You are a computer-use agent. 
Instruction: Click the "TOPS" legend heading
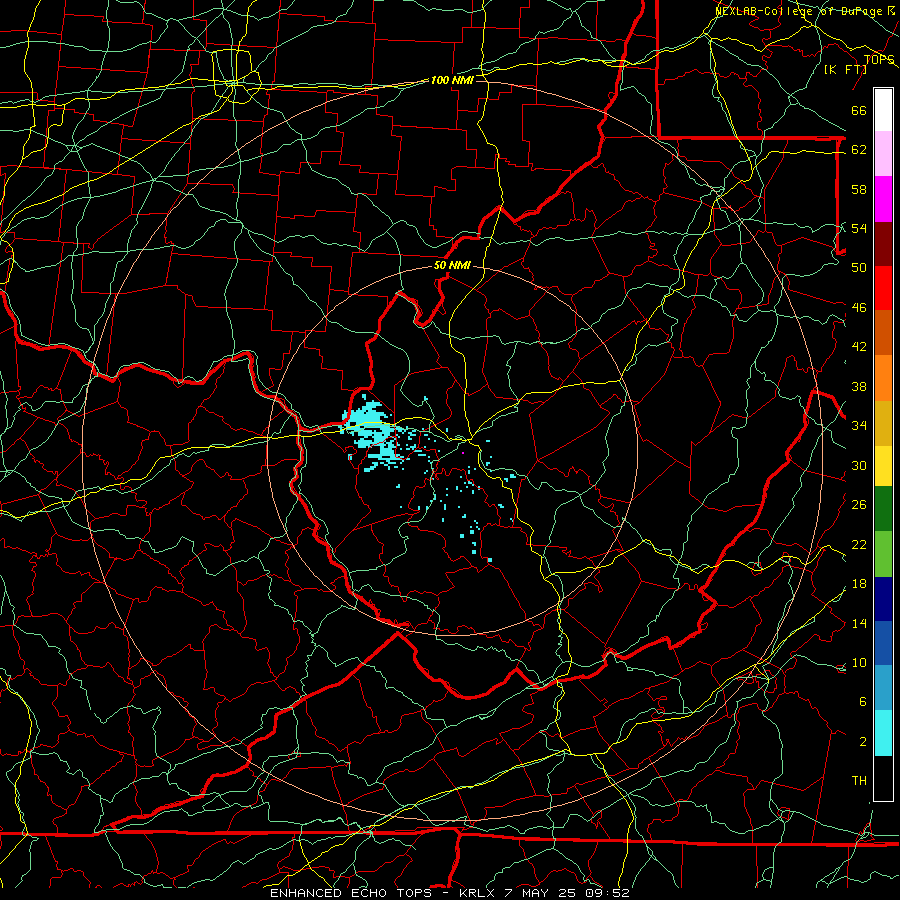tap(879, 60)
